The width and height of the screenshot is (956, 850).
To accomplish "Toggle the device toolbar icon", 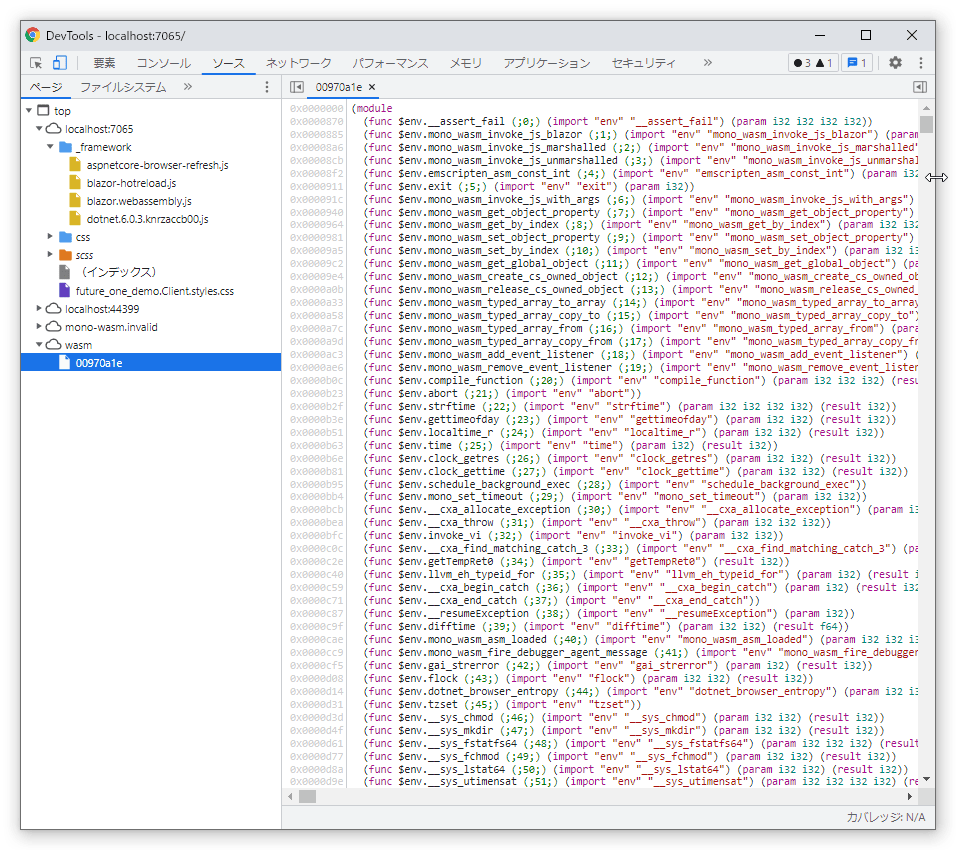I will [x=60, y=63].
